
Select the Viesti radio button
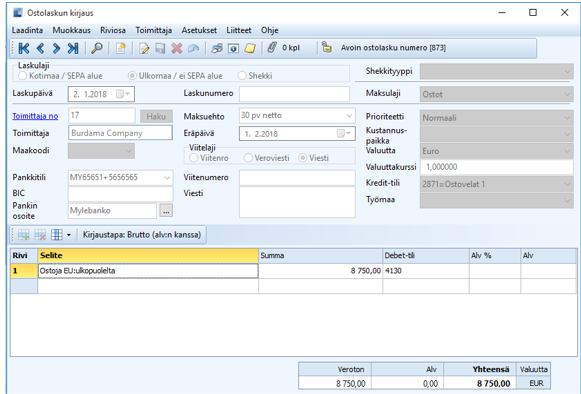tap(303, 158)
